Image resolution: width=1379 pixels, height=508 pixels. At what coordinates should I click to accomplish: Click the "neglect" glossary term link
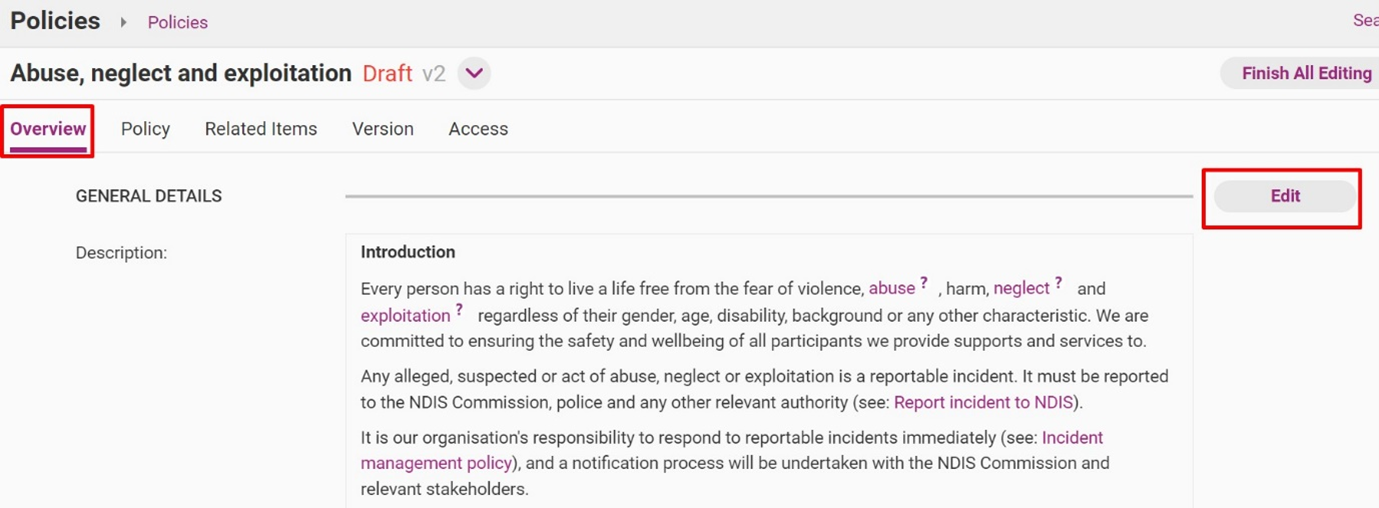[1021, 289]
